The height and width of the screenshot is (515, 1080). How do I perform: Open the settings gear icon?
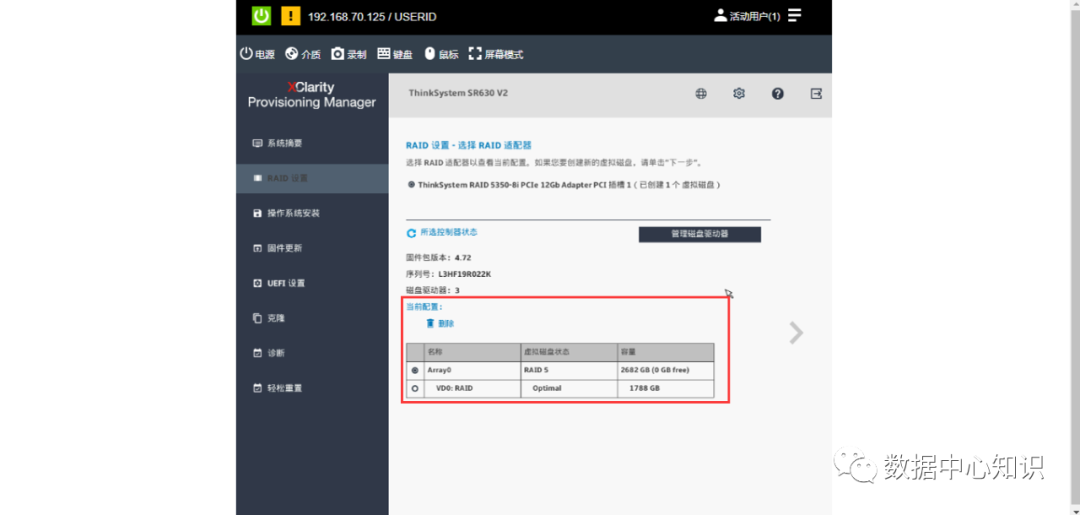(739, 94)
